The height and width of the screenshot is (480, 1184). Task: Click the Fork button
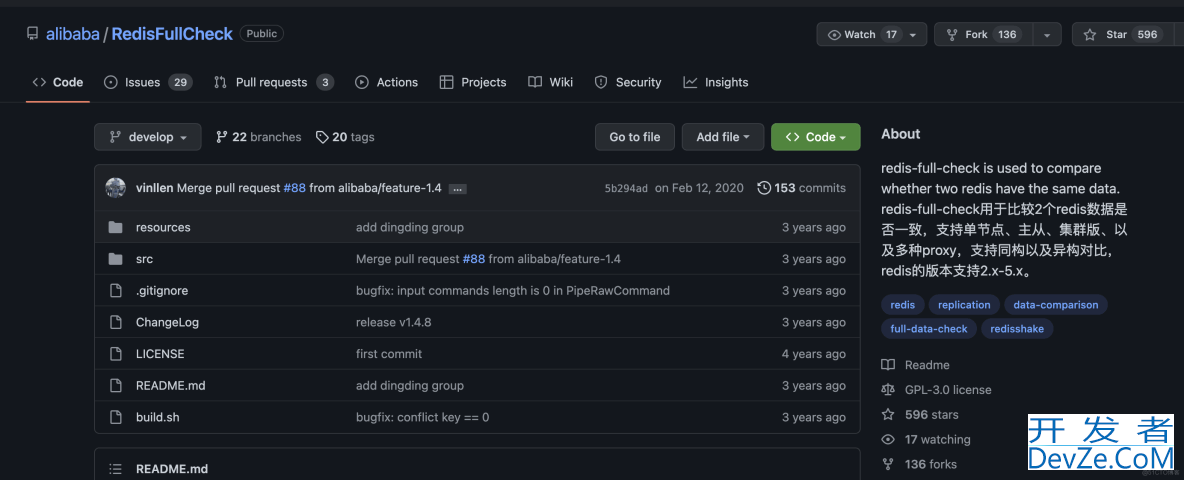click(983, 35)
